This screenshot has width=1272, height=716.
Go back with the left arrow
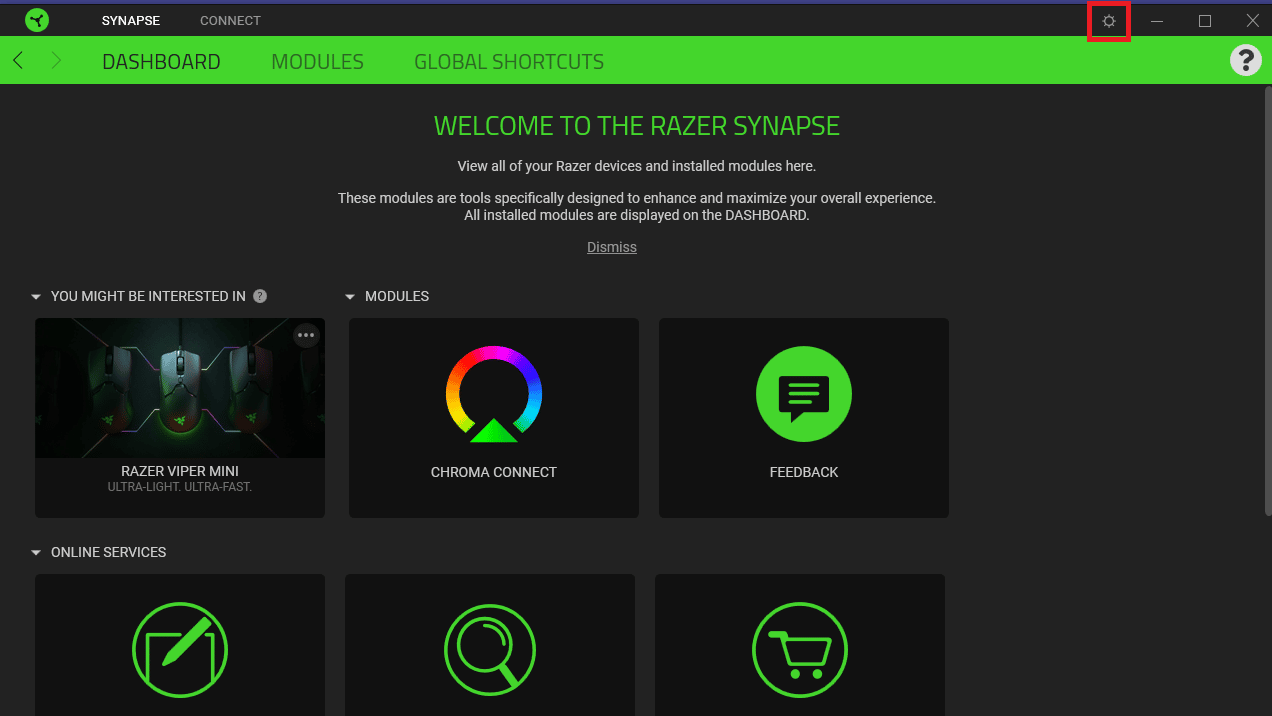tap(18, 61)
